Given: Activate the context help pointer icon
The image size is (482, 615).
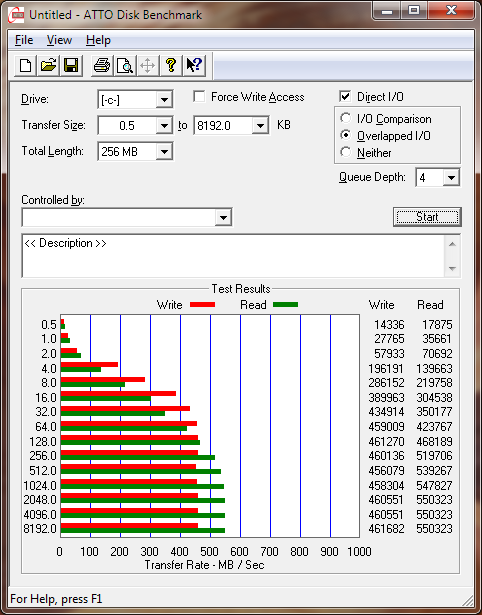Looking at the screenshot, I should click(x=194, y=65).
